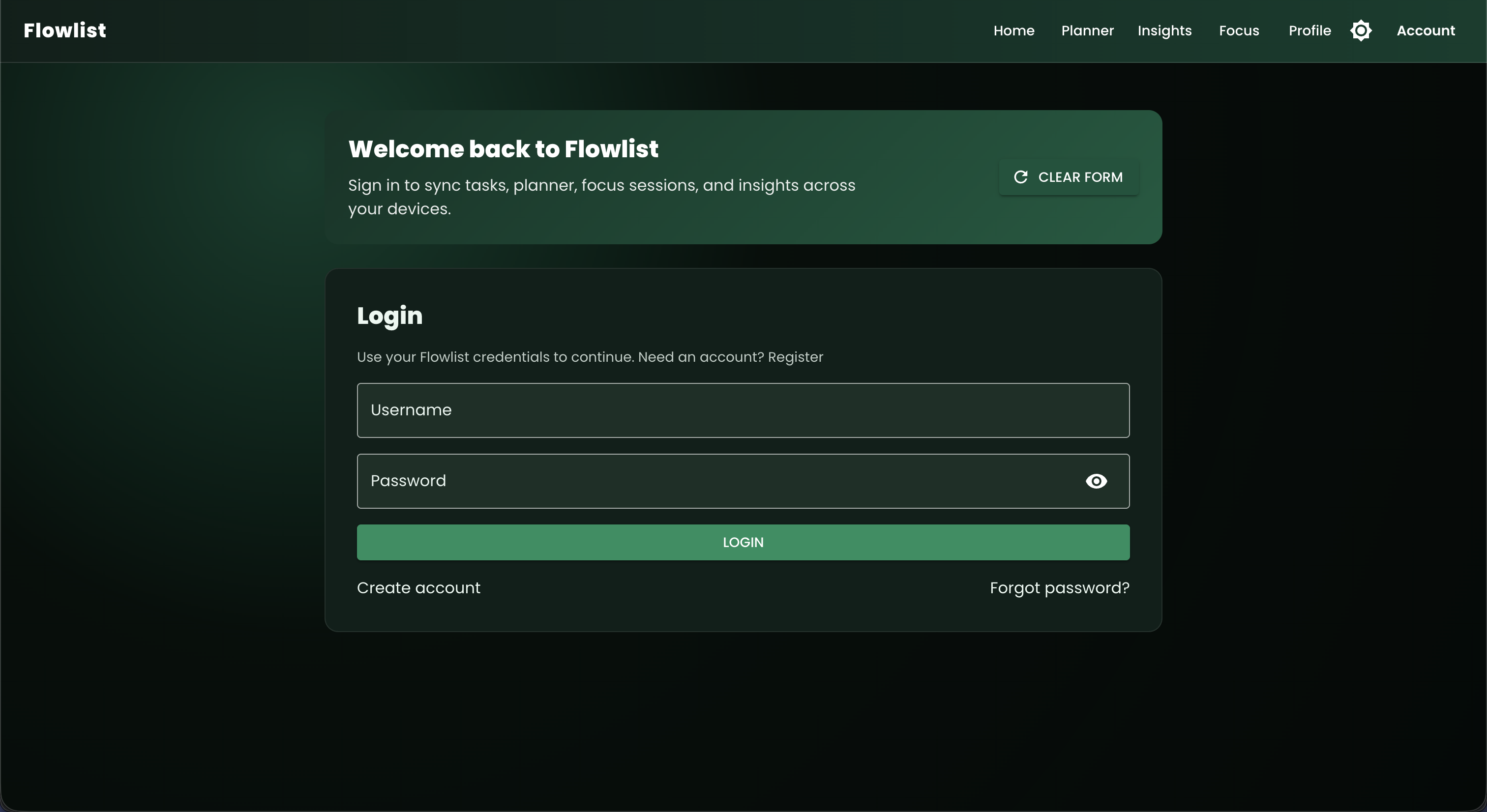The width and height of the screenshot is (1487, 812).
Task: Click inside the Password field
Action: [x=693, y=481]
